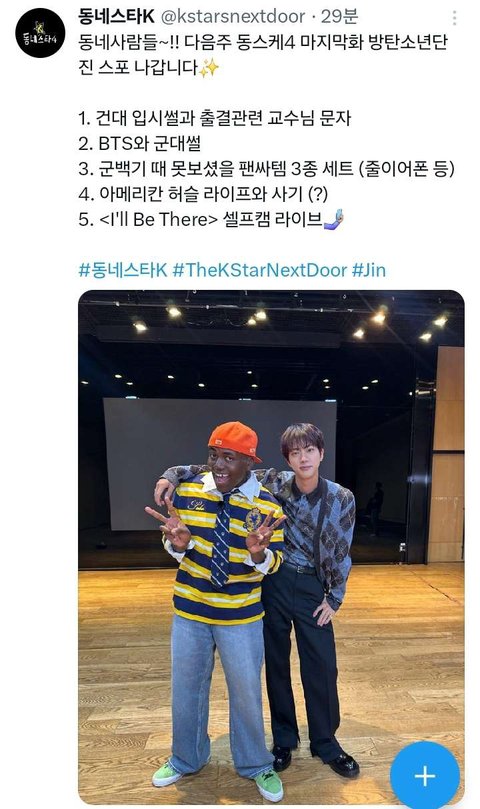Click the sparkles emoji after 나갑니다
Viewport: 480px width, 809px height.
209,68
